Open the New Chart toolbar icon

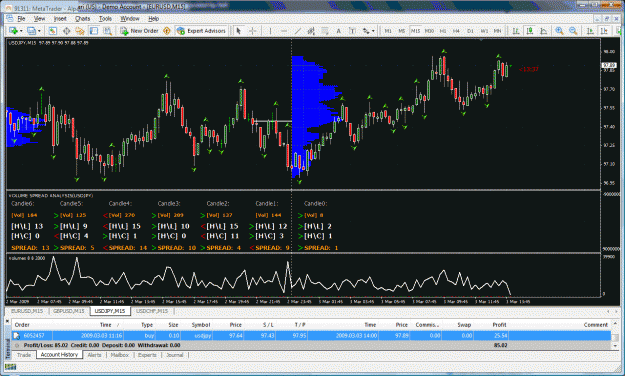point(13,31)
